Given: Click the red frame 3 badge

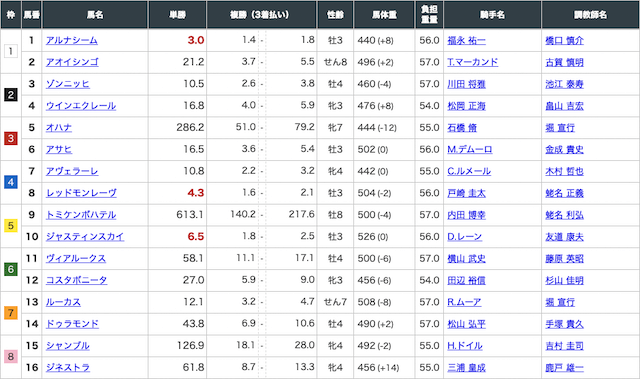Looking at the screenshot, I should 11,139.
